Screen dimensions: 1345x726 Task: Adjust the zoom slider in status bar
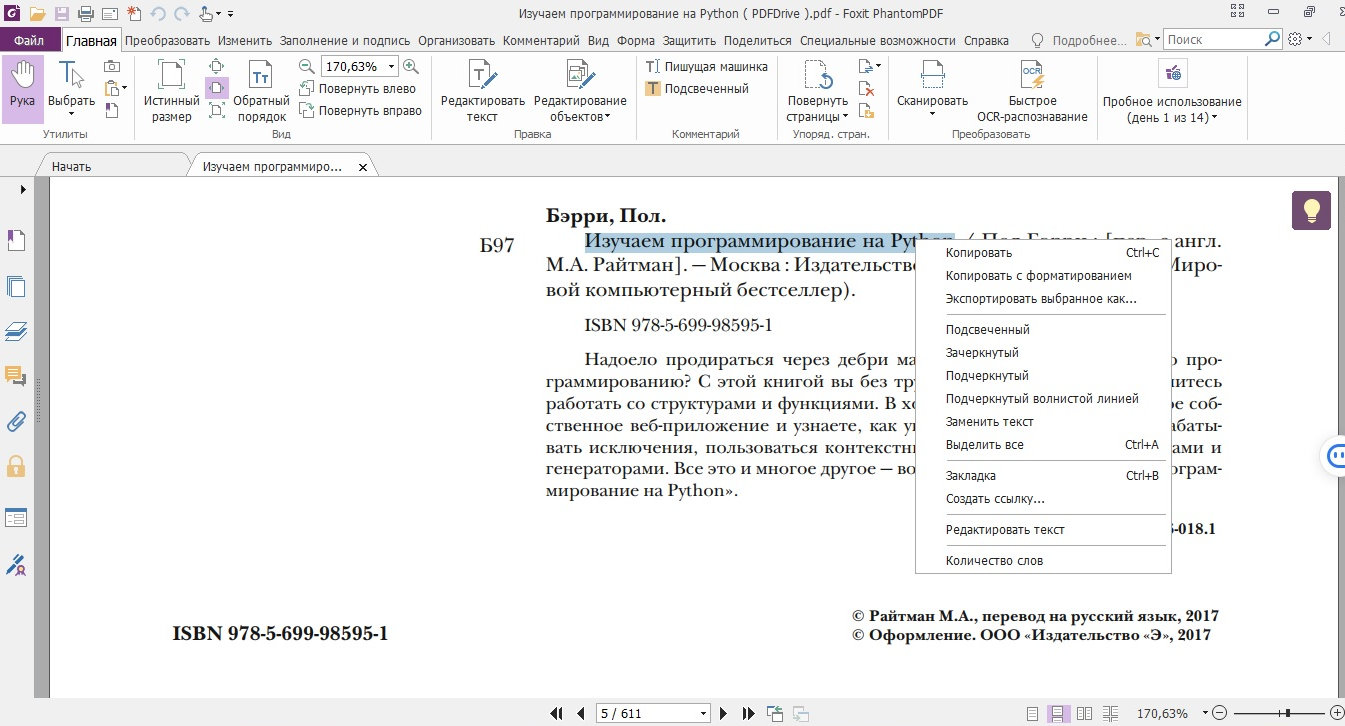point(1288,714)
